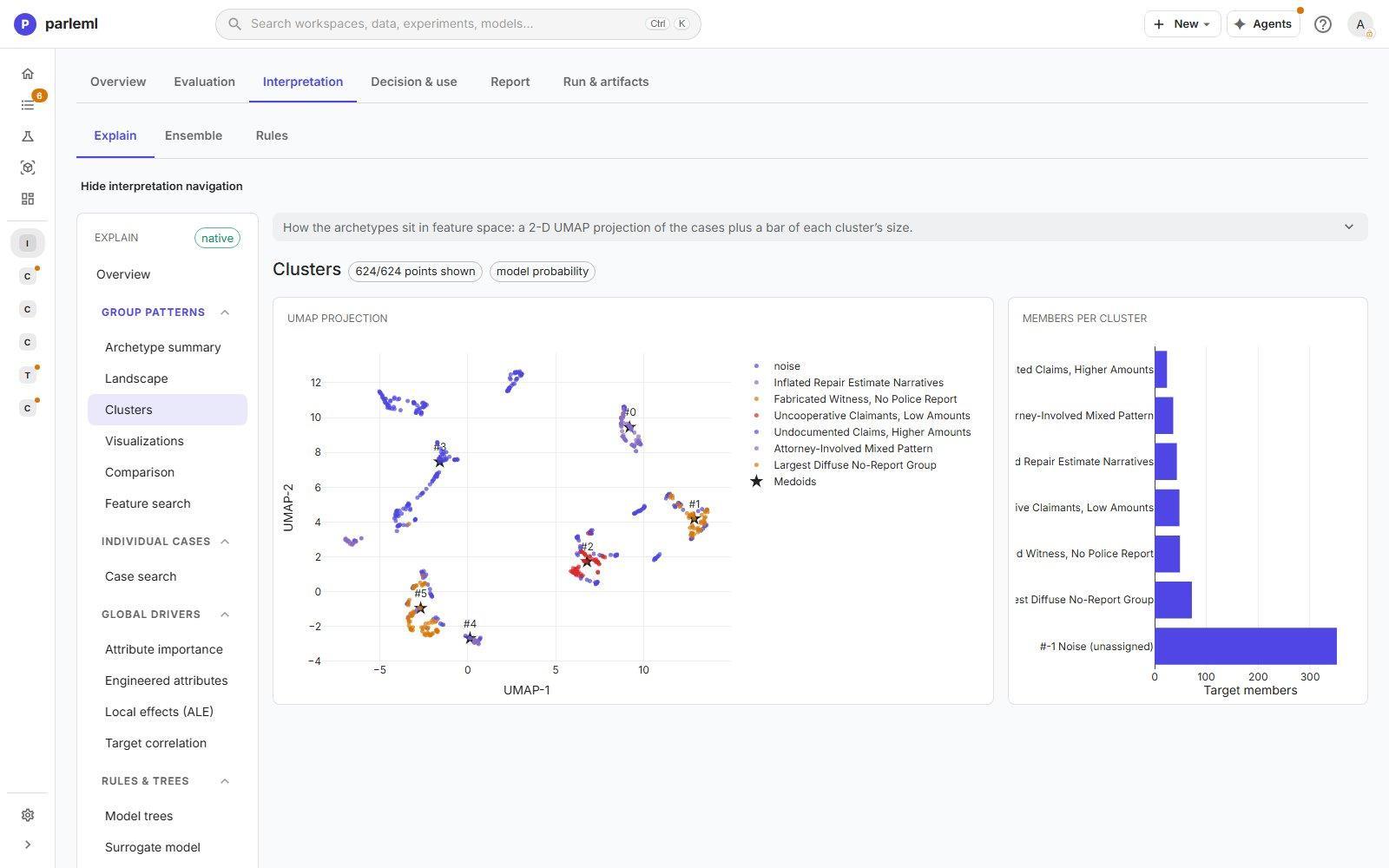Viewport: 1389px width, 868px height.
Task: Switch to the Ensemble sub-tab
Action: (194, 135)
